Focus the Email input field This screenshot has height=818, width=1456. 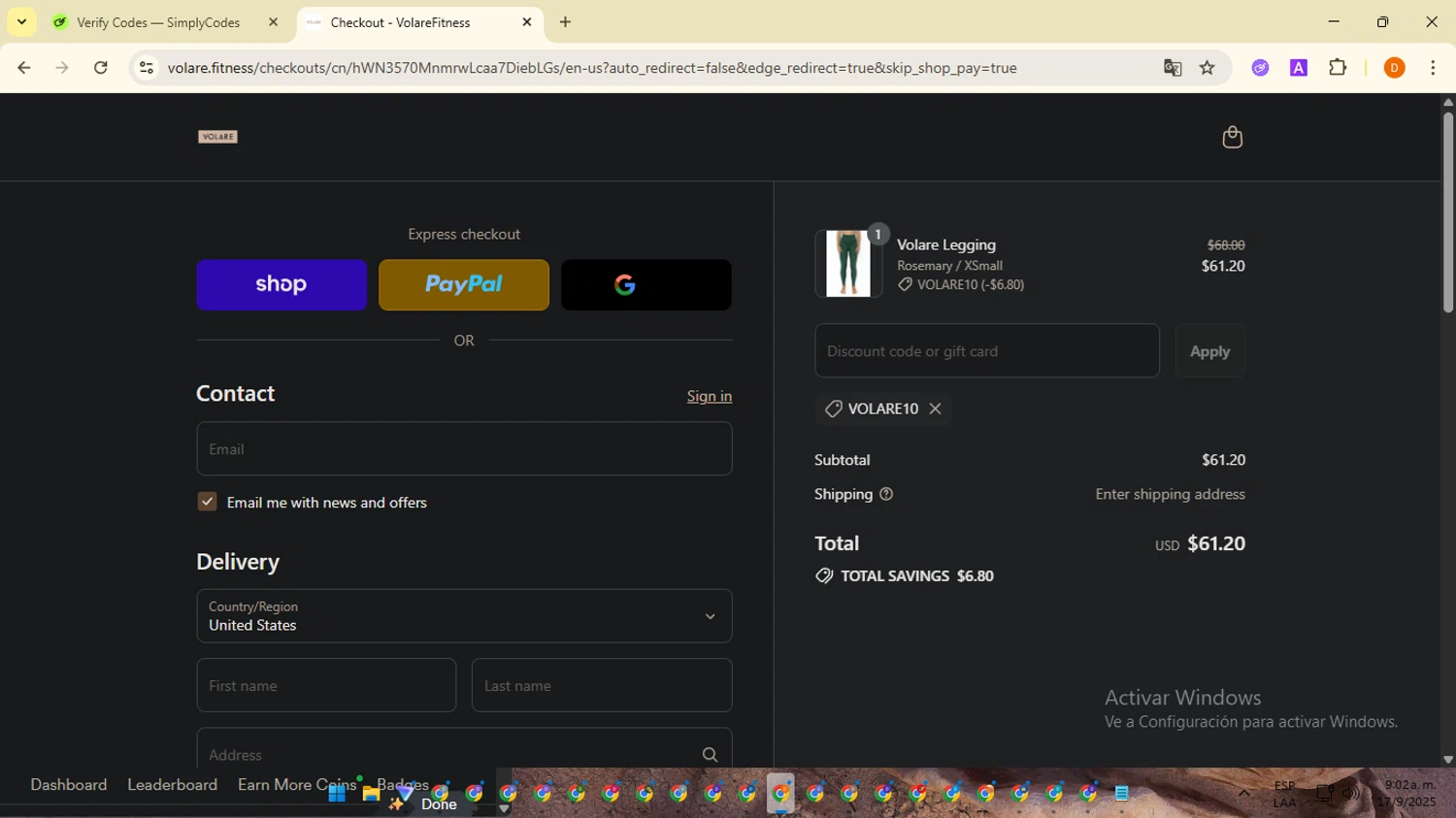(x=464, y=448)
